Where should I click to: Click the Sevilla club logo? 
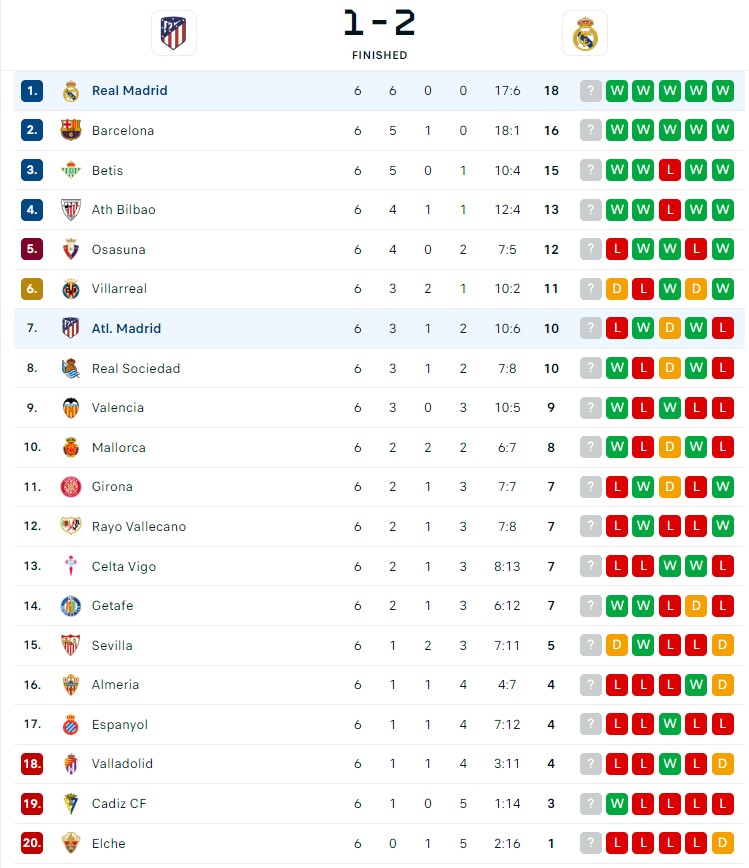click(70, 645)
